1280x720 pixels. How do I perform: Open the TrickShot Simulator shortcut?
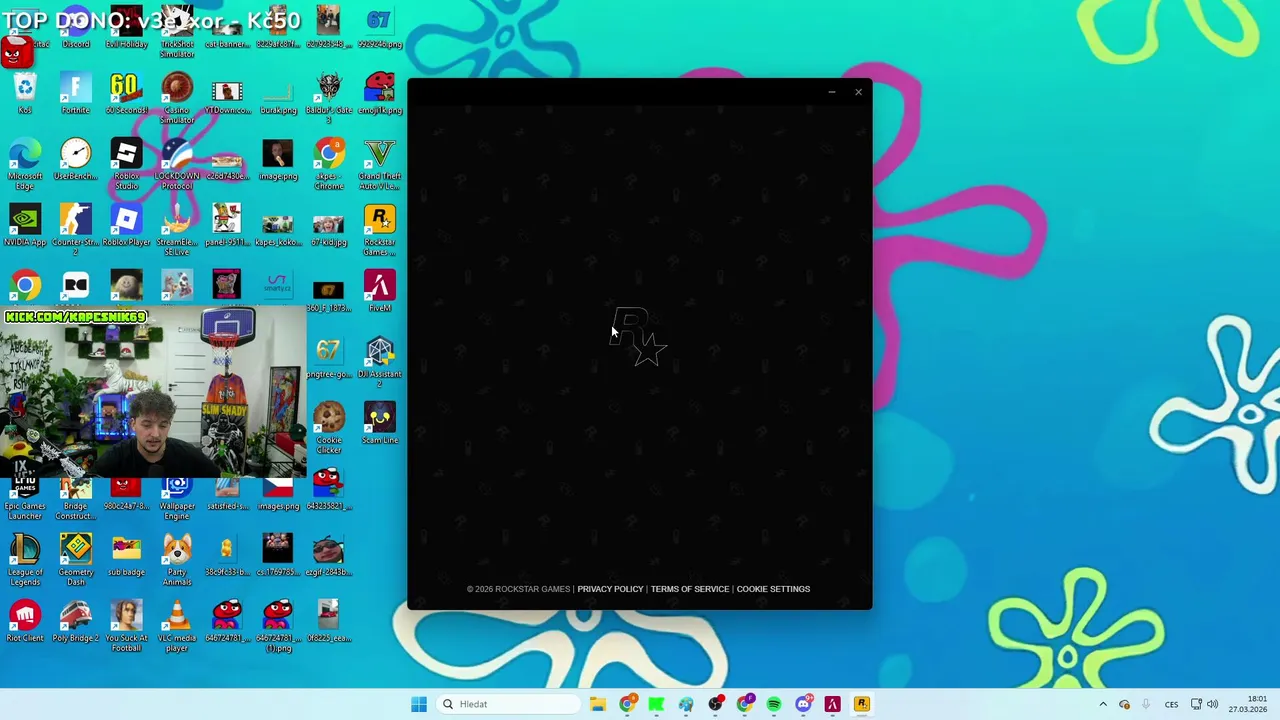pos(177,32)
